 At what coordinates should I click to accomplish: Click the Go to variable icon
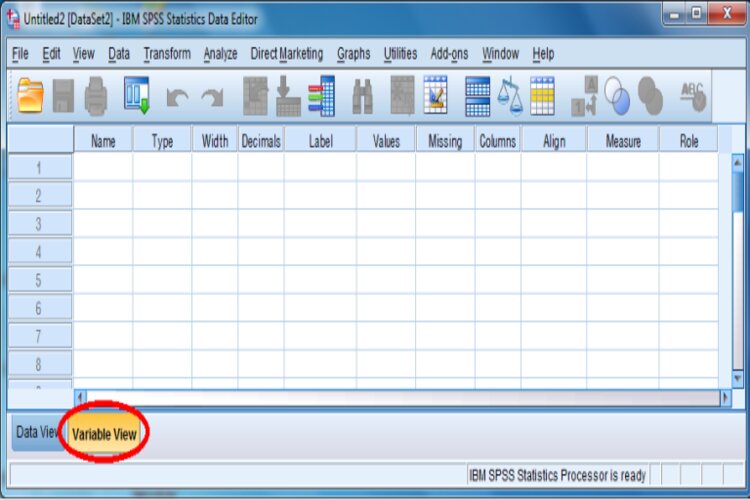click(x=288, y=96)
